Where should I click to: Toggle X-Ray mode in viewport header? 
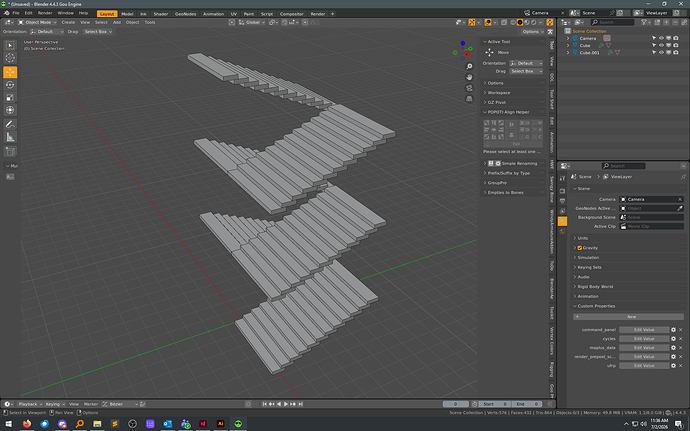tap(504, 22)
